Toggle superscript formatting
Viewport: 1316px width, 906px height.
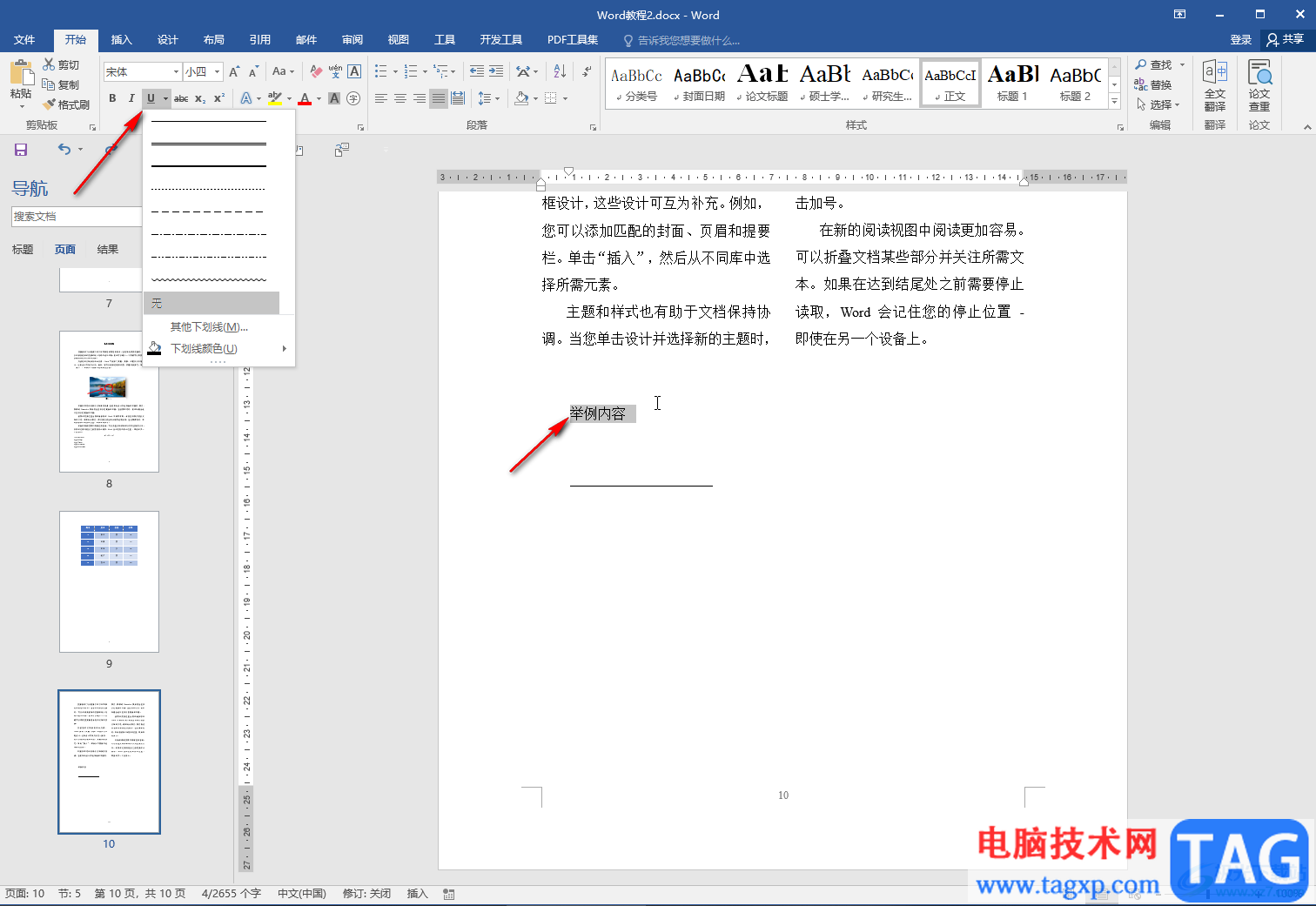219,98
